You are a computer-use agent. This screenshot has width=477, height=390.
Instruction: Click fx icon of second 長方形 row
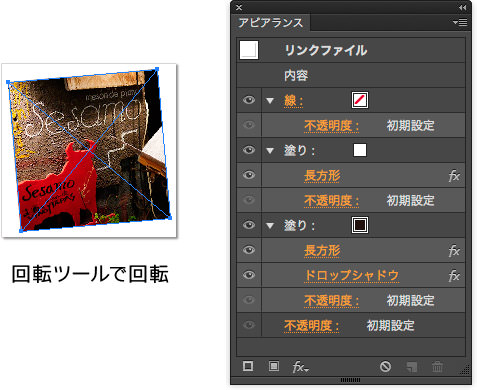click(454, 251)
